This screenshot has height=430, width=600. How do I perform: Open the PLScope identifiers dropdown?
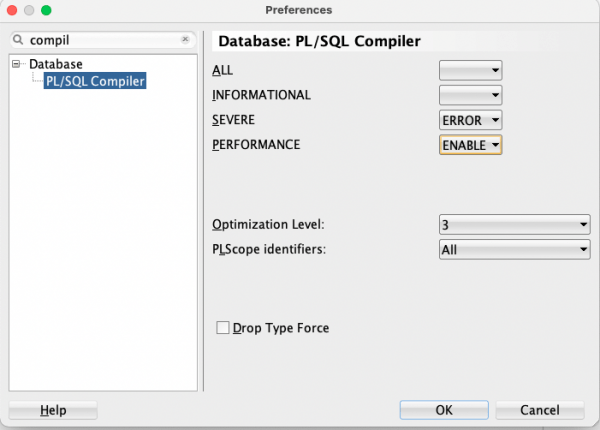coord(514,249)
